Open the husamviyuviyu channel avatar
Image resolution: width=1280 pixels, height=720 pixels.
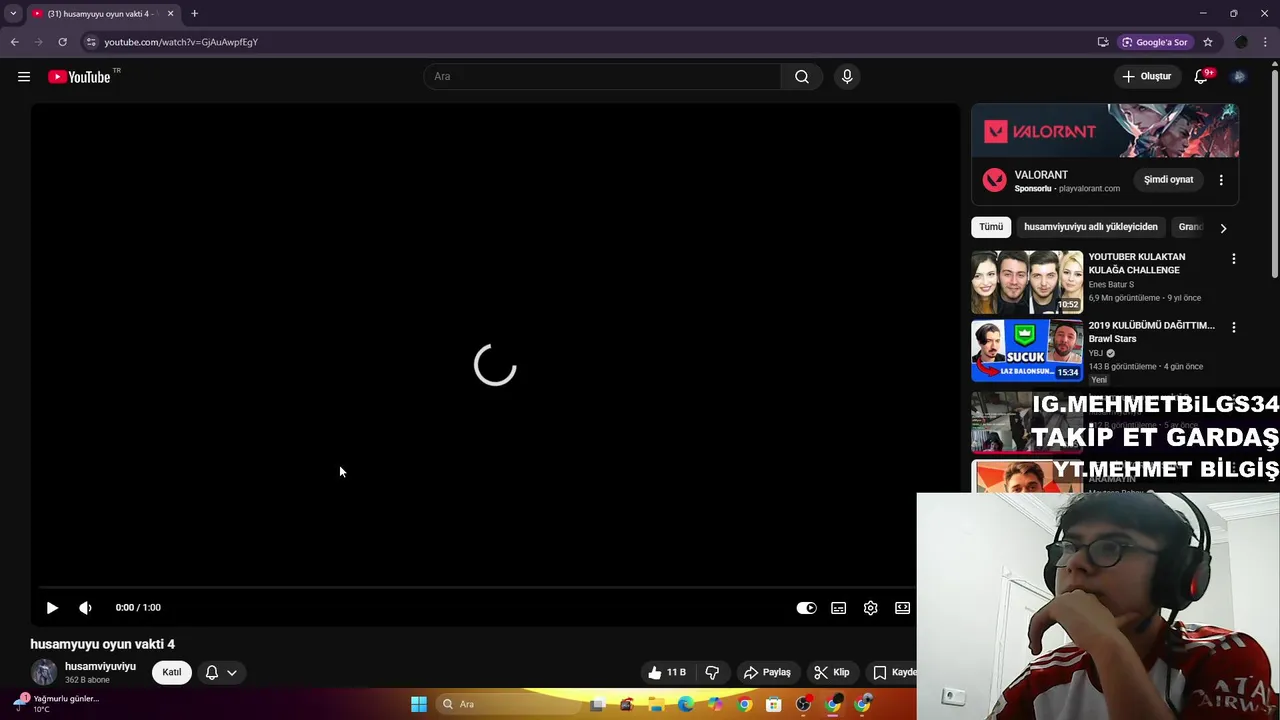44,673
